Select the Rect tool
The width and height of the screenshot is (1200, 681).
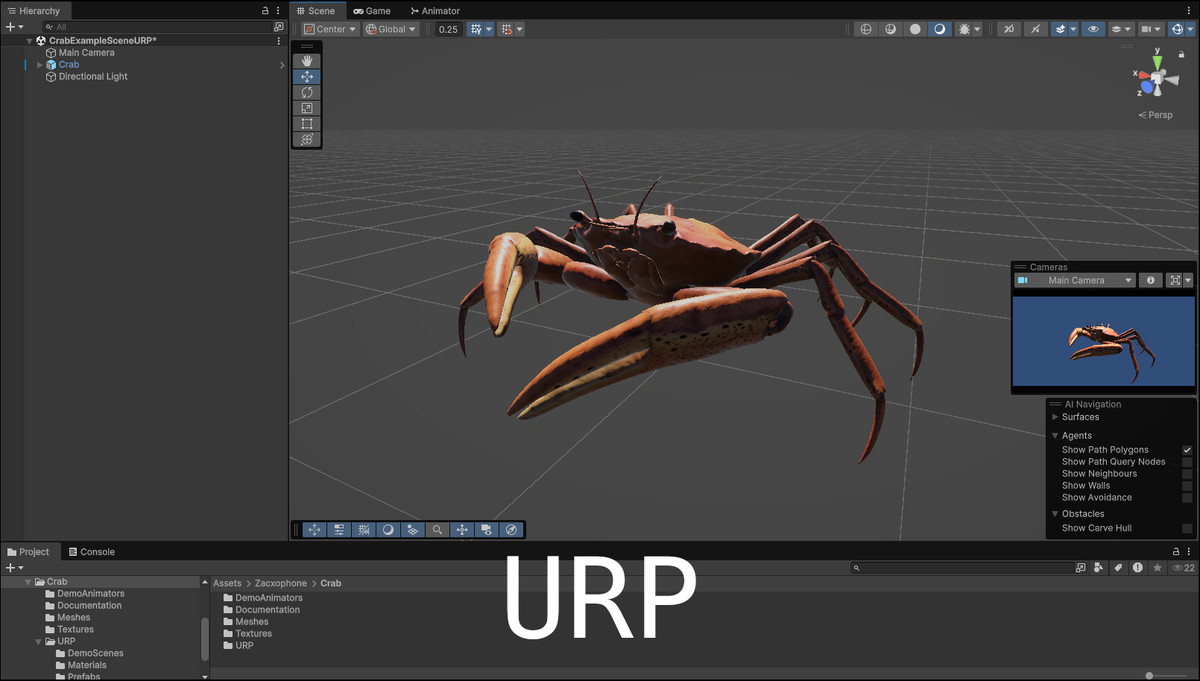[x=307, y=123]
